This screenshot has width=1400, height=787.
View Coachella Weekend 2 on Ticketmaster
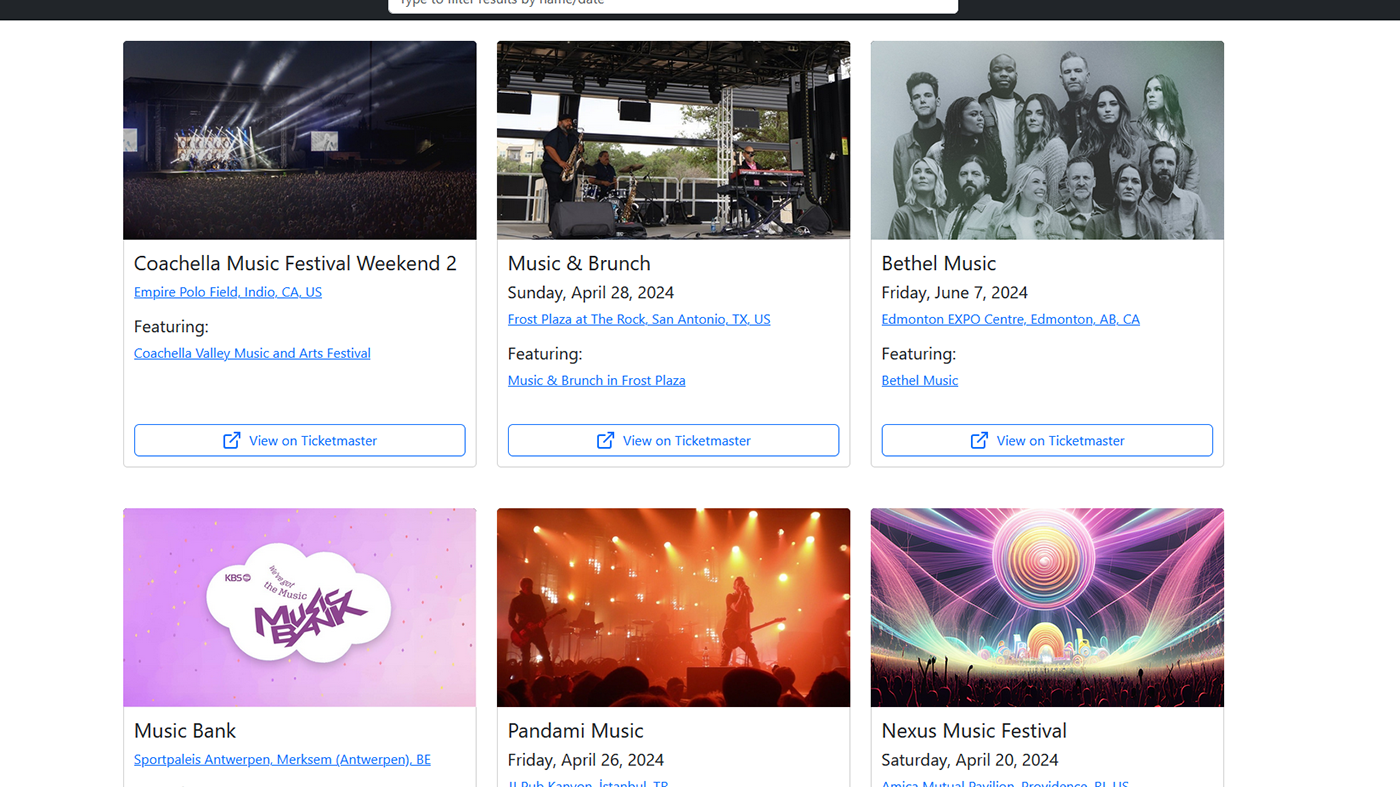(300, 440)
